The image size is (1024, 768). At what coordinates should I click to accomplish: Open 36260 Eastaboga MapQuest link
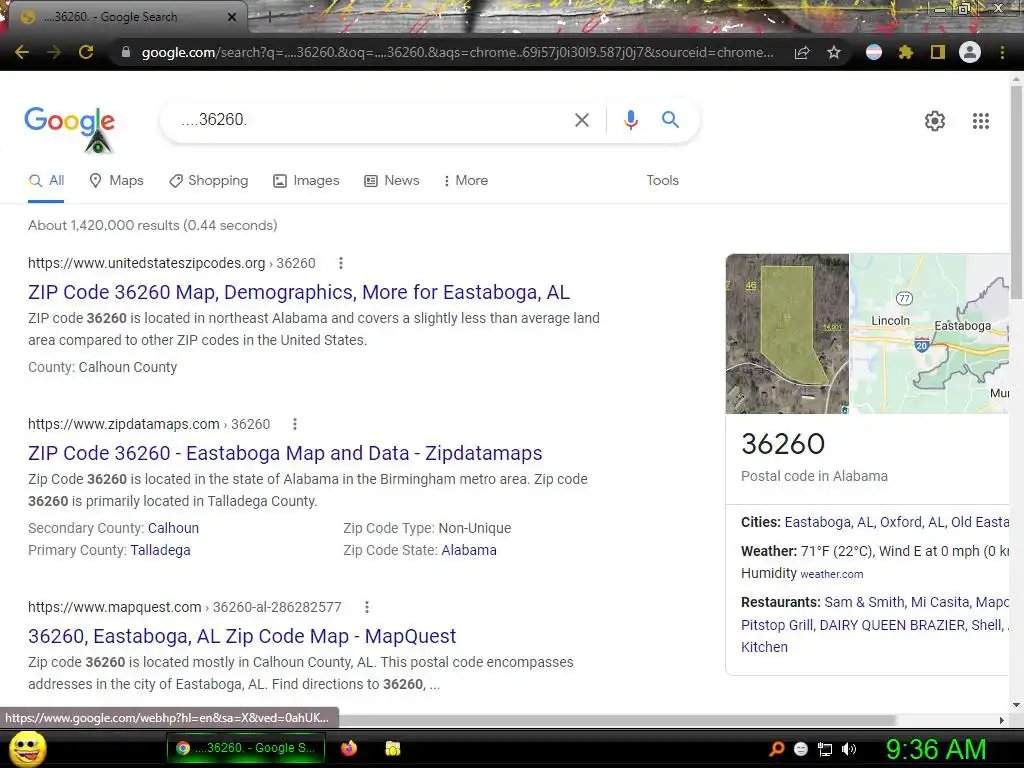click(x=242, y=636)
